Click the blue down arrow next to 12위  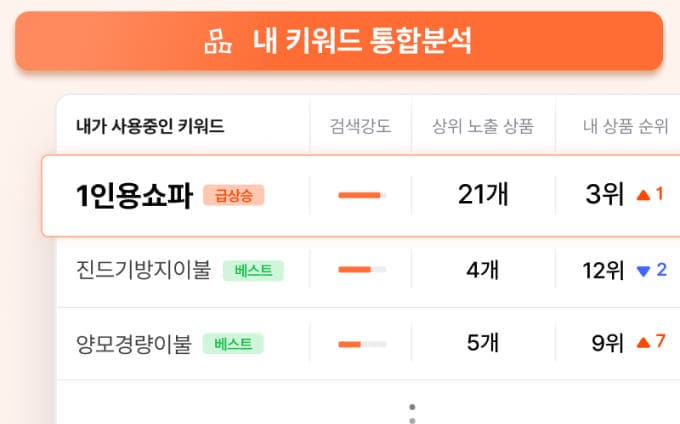643,271
